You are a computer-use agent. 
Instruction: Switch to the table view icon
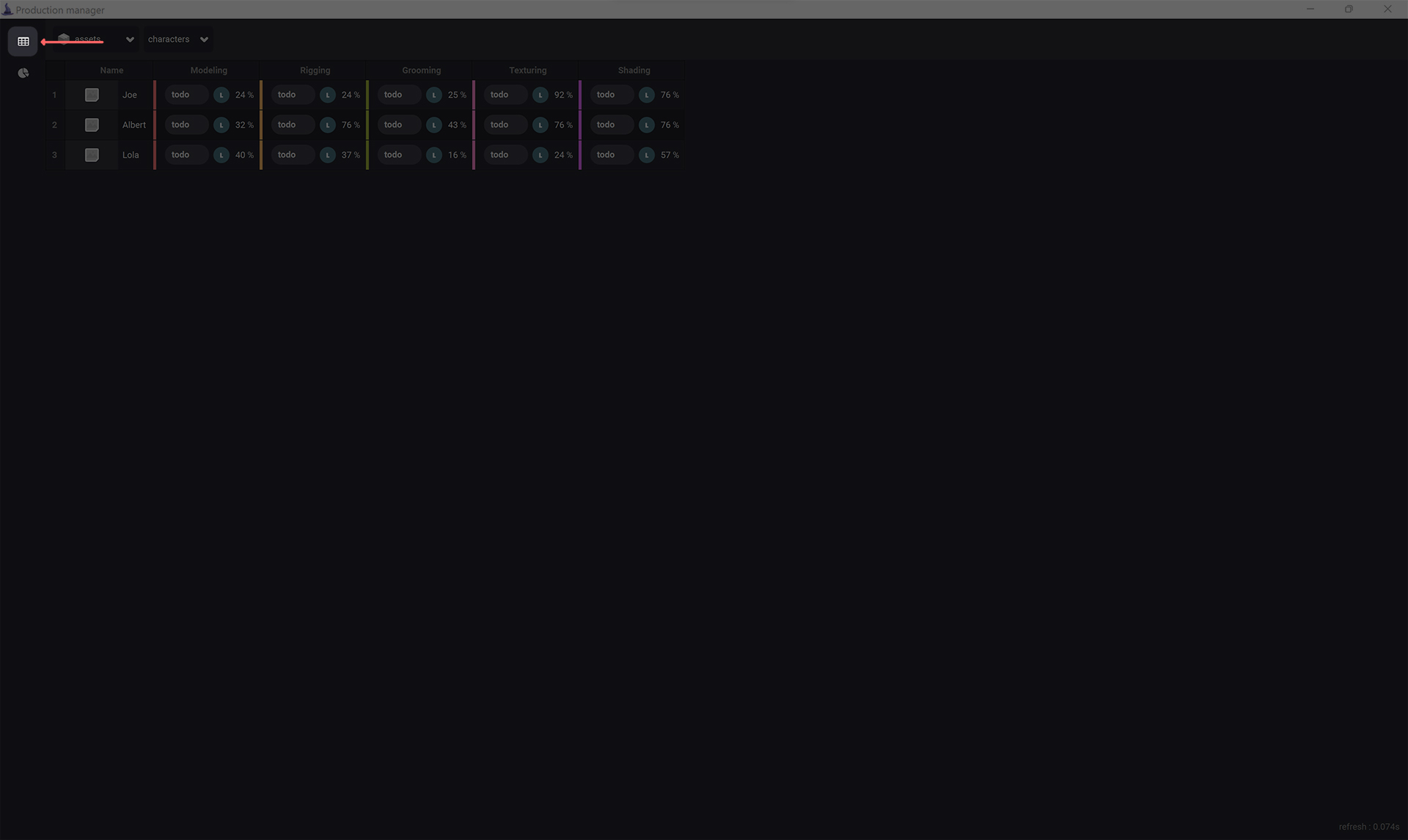click(x=23, y=41)
